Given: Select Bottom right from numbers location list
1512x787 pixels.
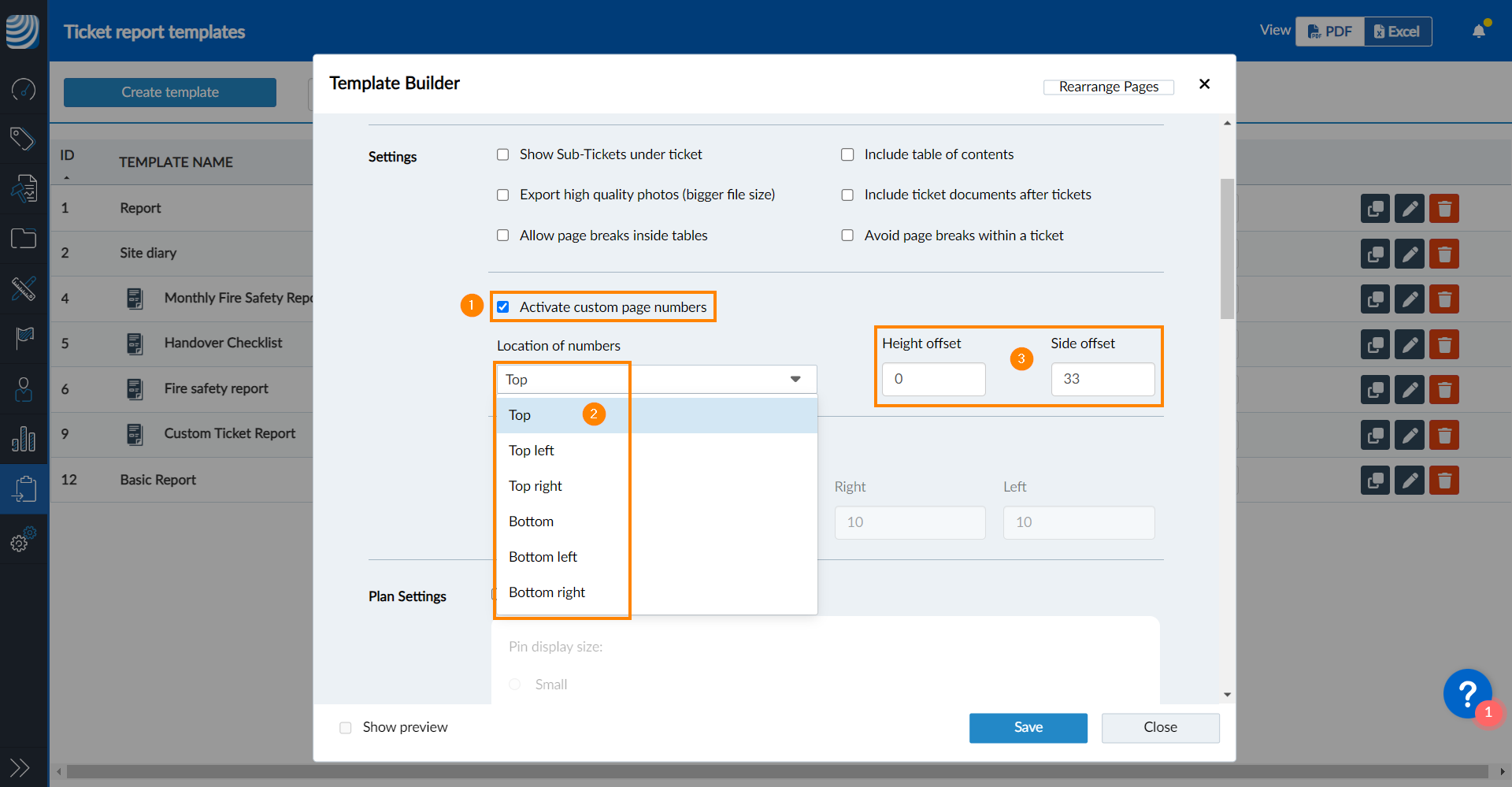Looking at the screenshot, I should [547, 592].
